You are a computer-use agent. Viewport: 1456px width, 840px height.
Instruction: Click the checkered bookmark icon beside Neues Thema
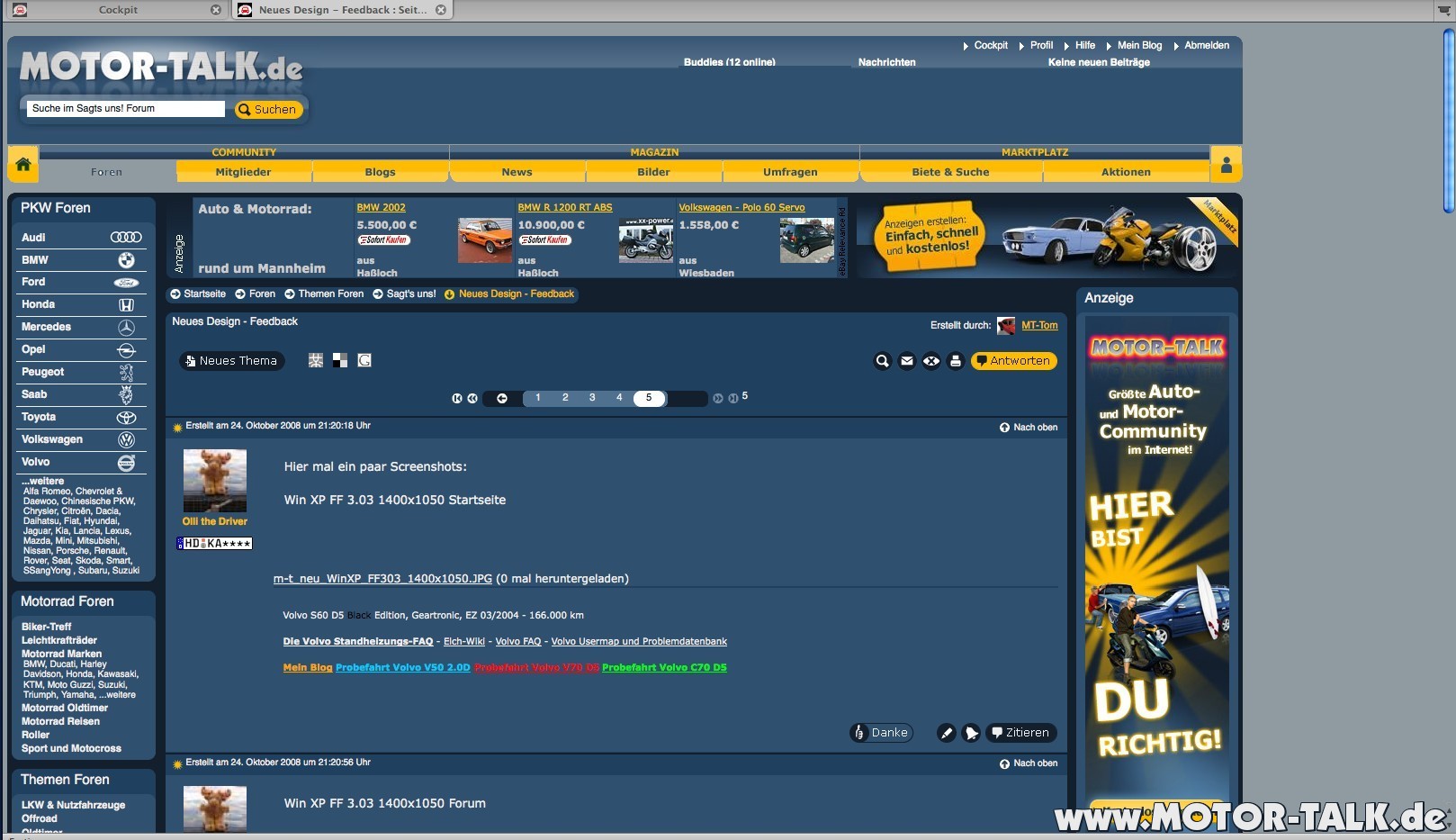(340, 360)
